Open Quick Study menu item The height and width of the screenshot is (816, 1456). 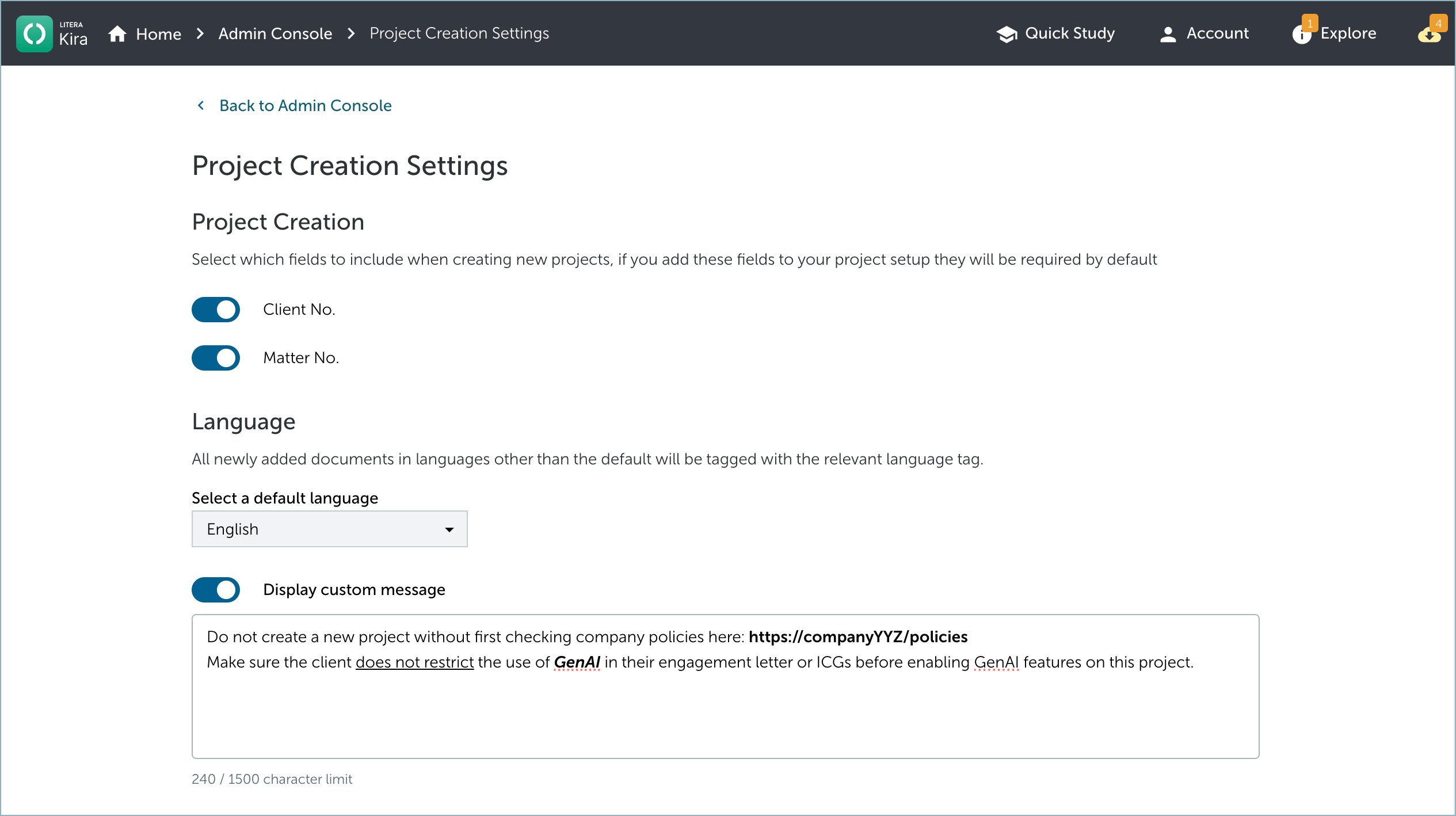point(1069,33)
